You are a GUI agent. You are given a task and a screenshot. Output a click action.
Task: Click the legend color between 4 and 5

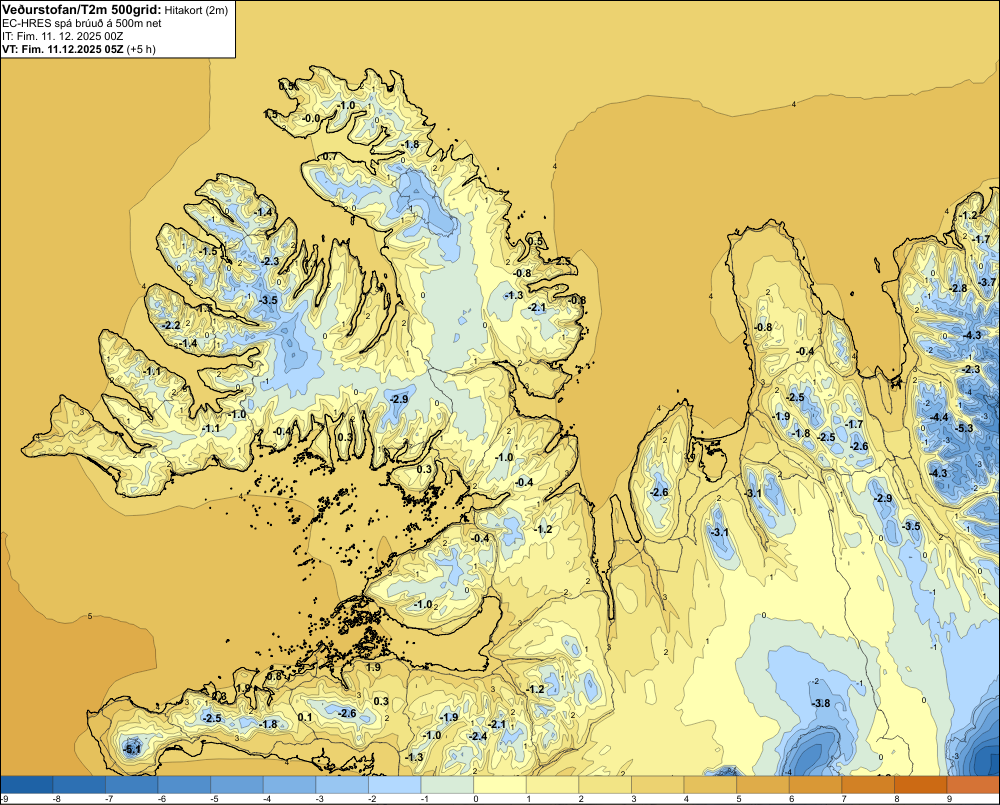(x=711, y=785)
